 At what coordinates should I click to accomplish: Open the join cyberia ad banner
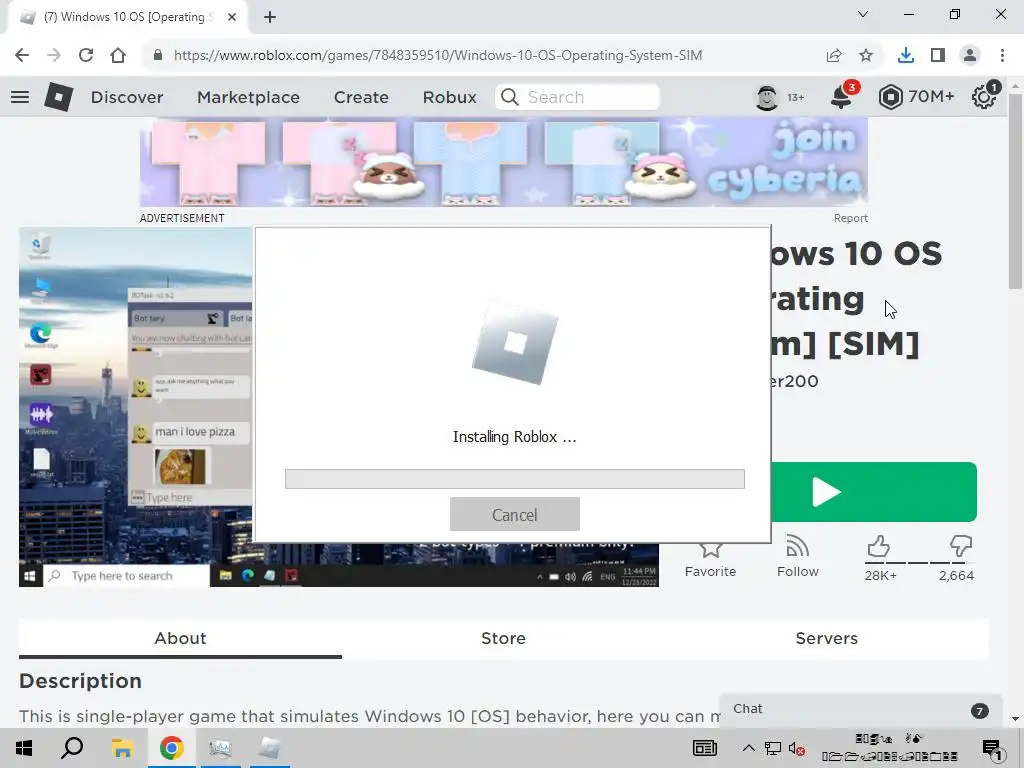(x=504, y=162)
